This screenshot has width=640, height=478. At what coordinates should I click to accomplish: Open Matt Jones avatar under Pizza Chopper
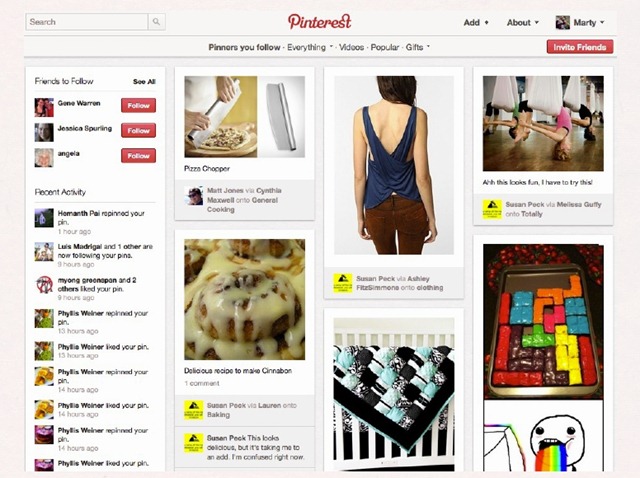(194, 196)
